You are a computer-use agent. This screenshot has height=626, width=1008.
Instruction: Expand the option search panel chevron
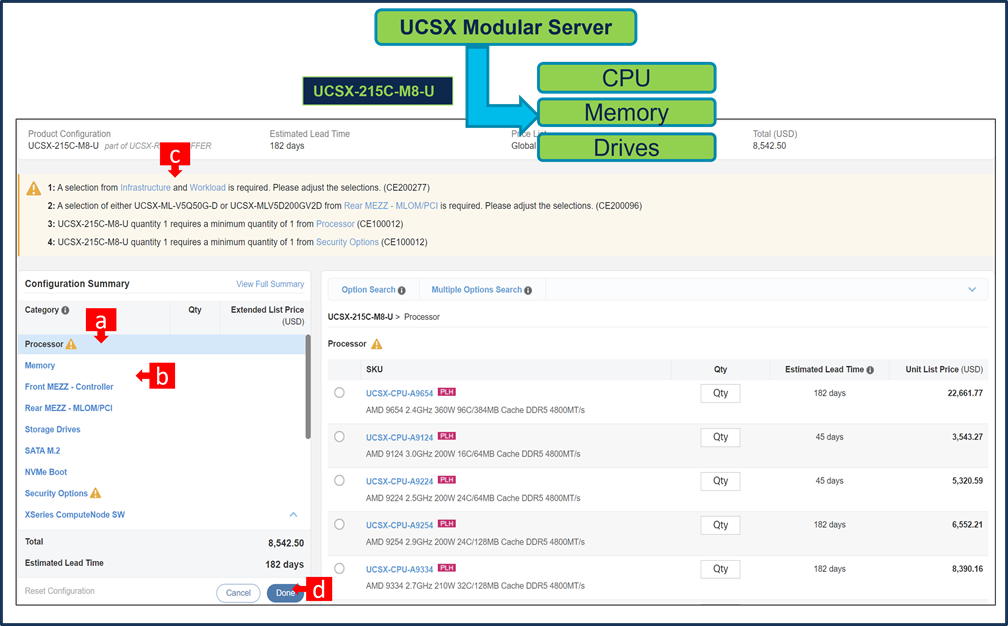[x=972, y=290]
